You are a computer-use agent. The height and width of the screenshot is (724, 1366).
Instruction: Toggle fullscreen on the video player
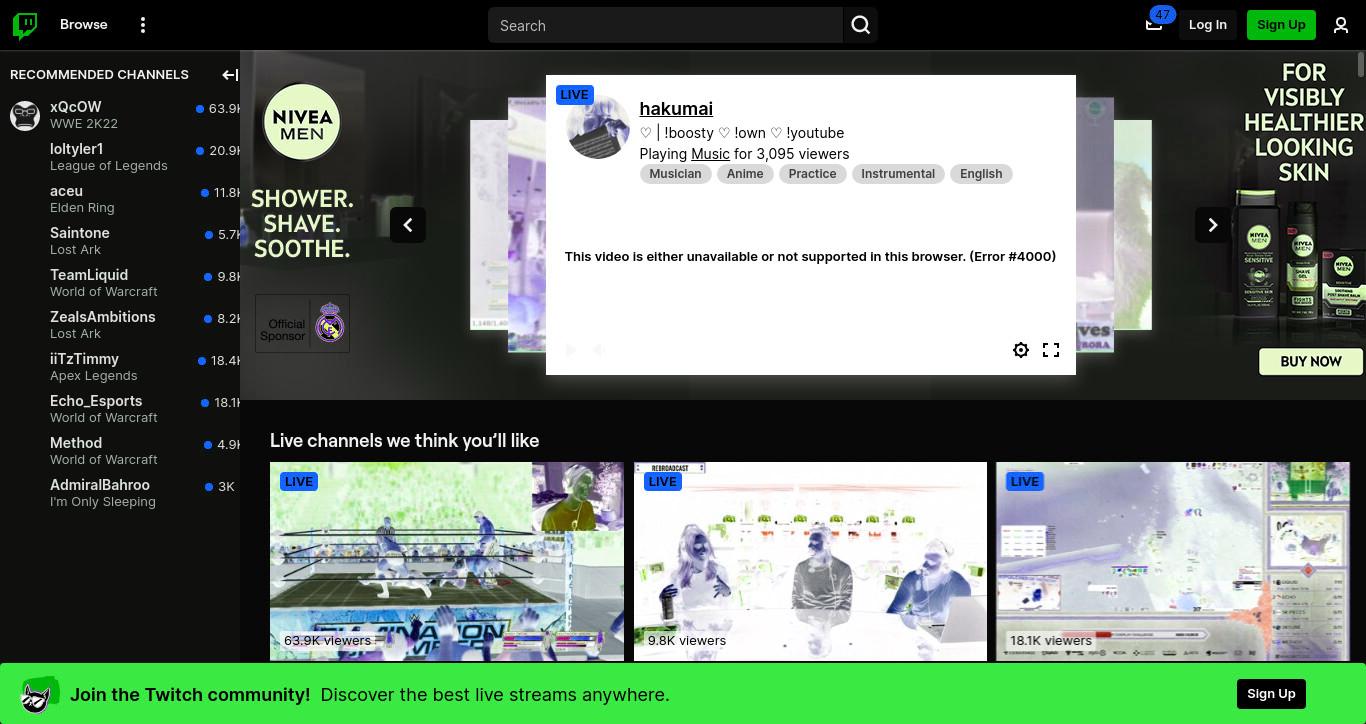tap(1051, 350)
